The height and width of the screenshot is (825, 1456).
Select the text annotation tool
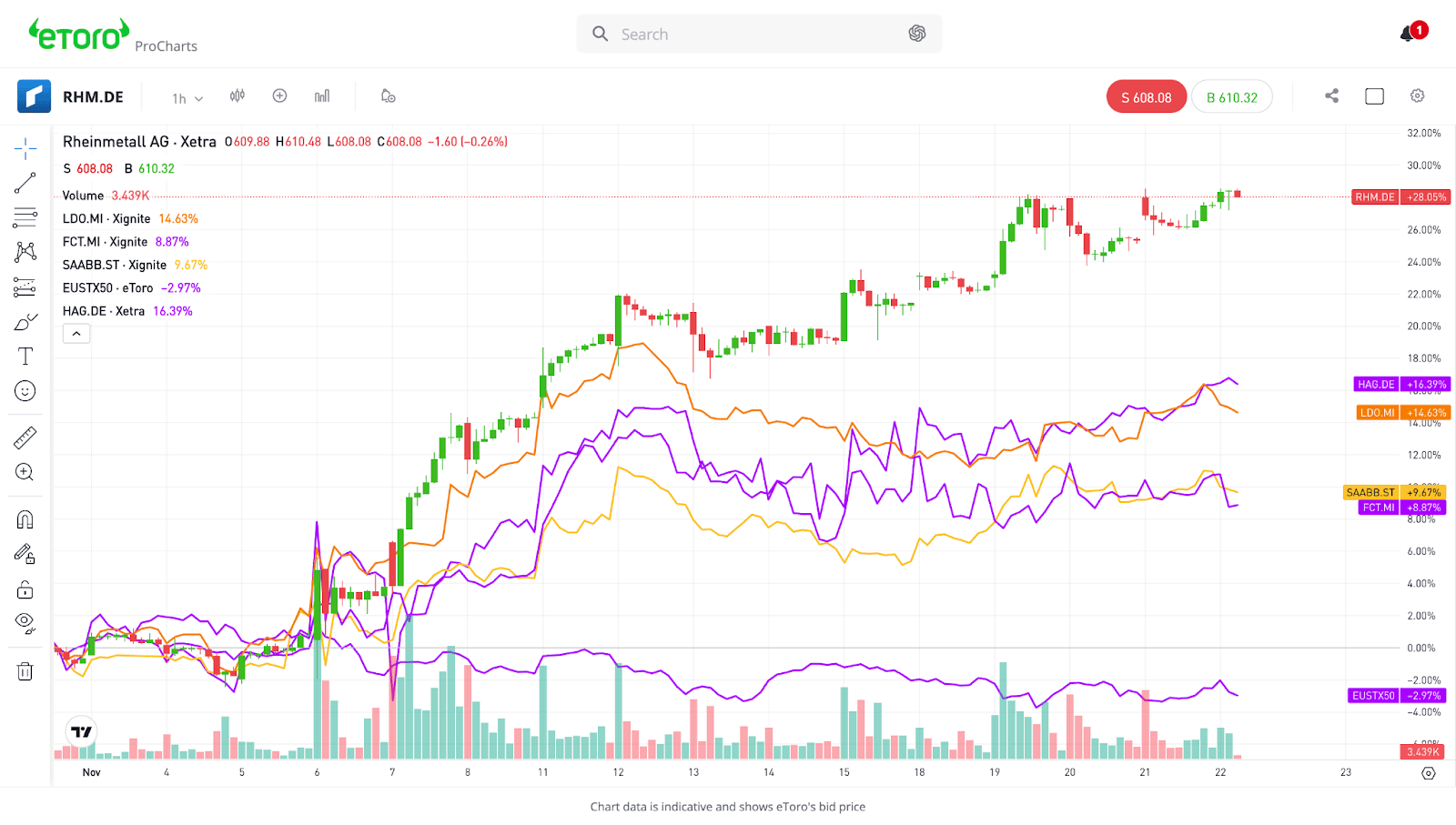tap(25, 357)
